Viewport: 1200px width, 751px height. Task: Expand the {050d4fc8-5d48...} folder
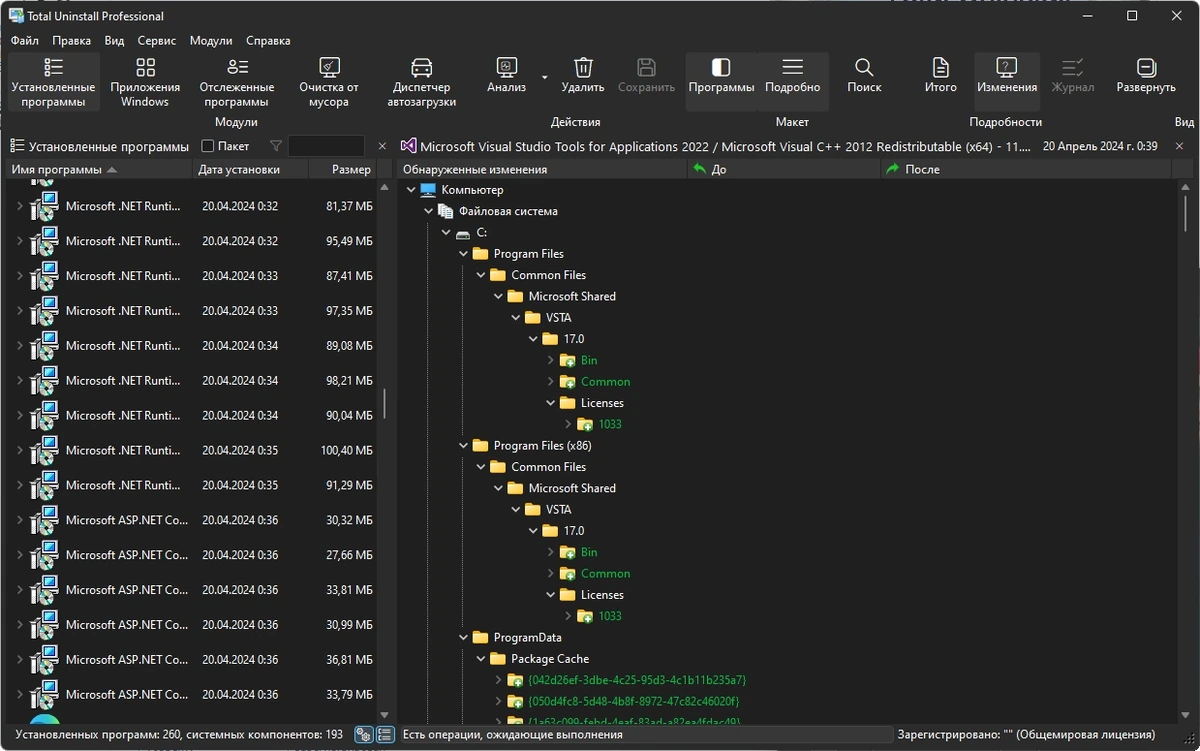tap(498, 701)
